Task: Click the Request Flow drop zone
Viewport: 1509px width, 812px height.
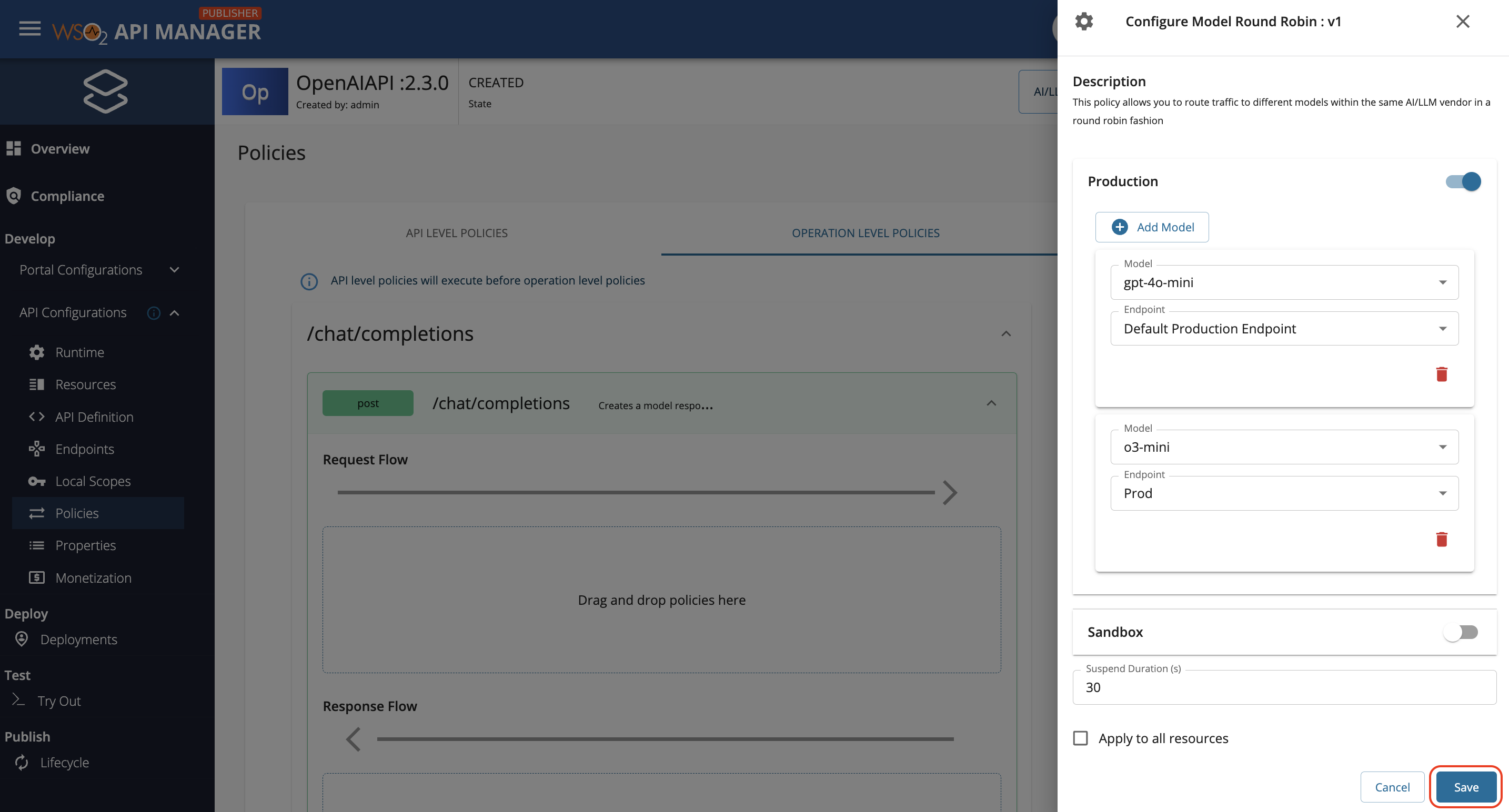Action: [x=661, y=600]
